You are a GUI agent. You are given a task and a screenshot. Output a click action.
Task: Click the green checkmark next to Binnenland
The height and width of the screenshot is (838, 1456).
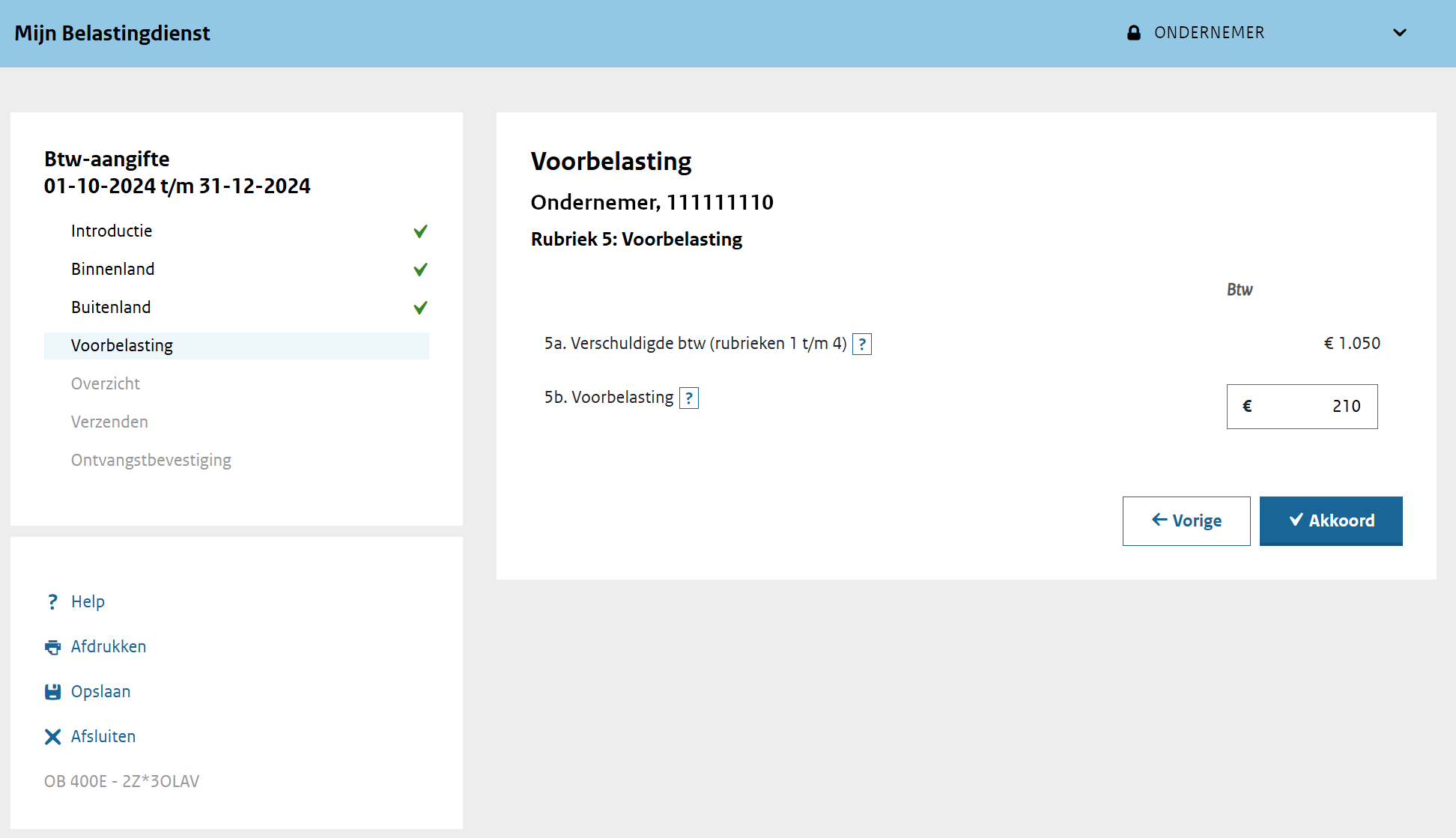pyautogui.click(x=420, y=270)
